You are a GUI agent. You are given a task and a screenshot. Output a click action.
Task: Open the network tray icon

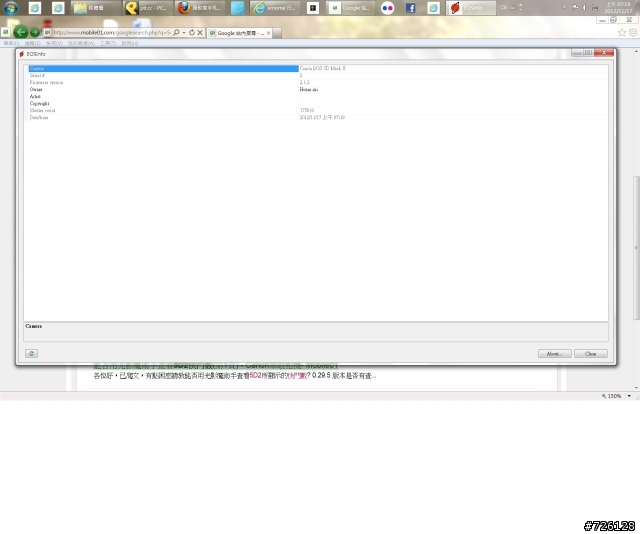(x=595, y=7)
